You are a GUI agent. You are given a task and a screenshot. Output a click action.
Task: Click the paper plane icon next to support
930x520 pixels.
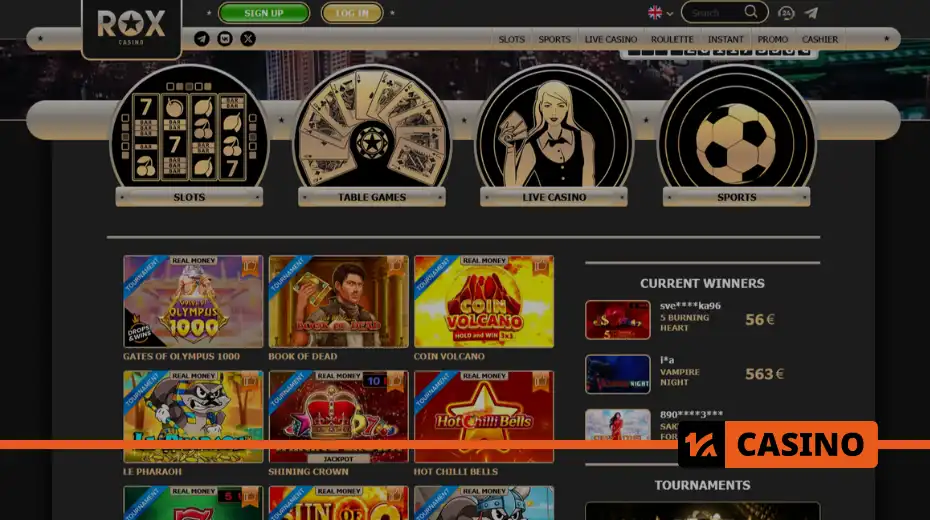(811, 12)
